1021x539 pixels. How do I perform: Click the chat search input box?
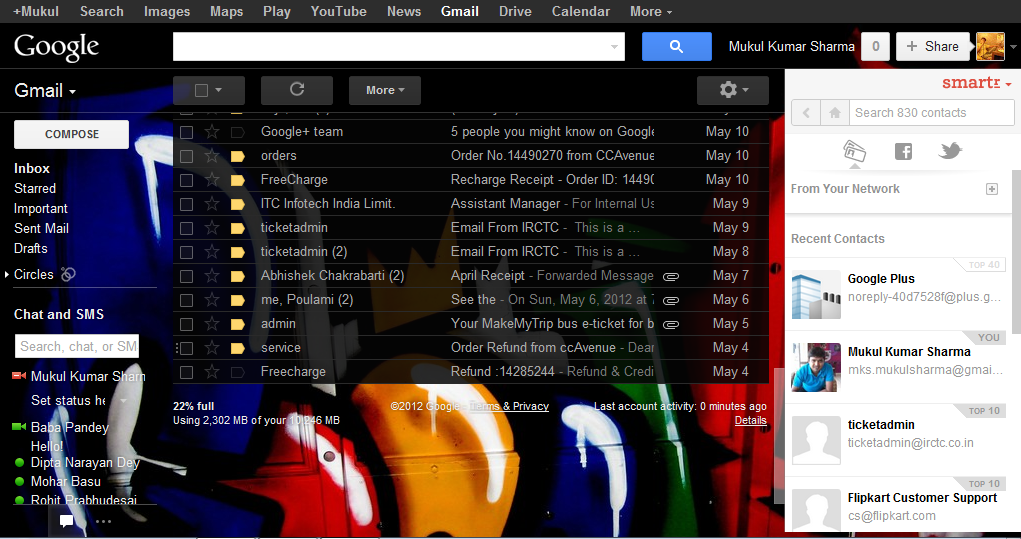tap(77, 346)
